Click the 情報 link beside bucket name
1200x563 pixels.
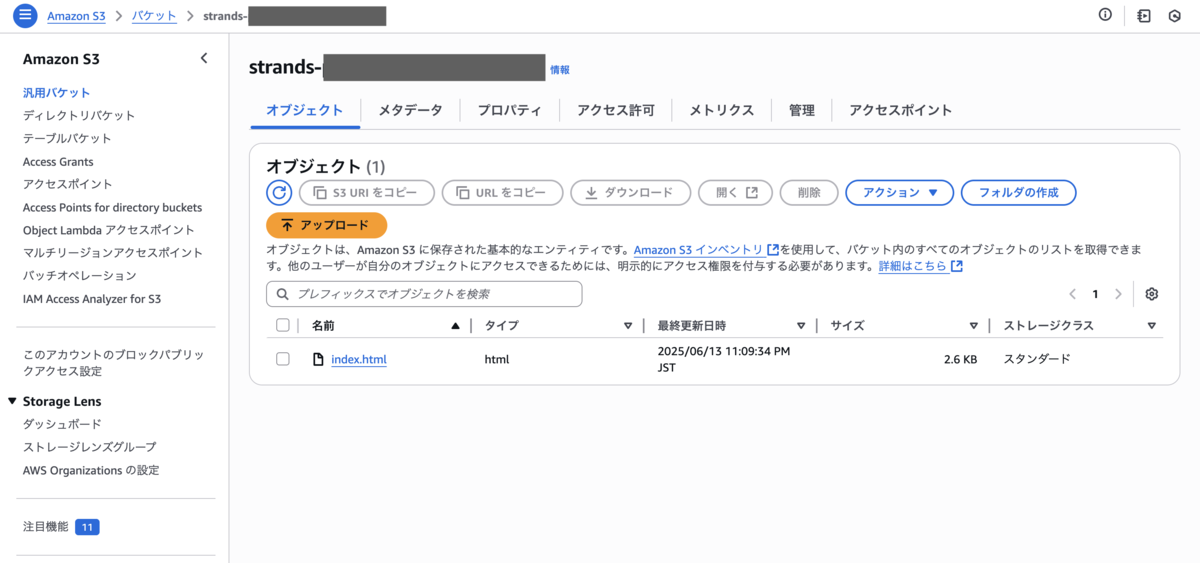[x=560, y=70]
